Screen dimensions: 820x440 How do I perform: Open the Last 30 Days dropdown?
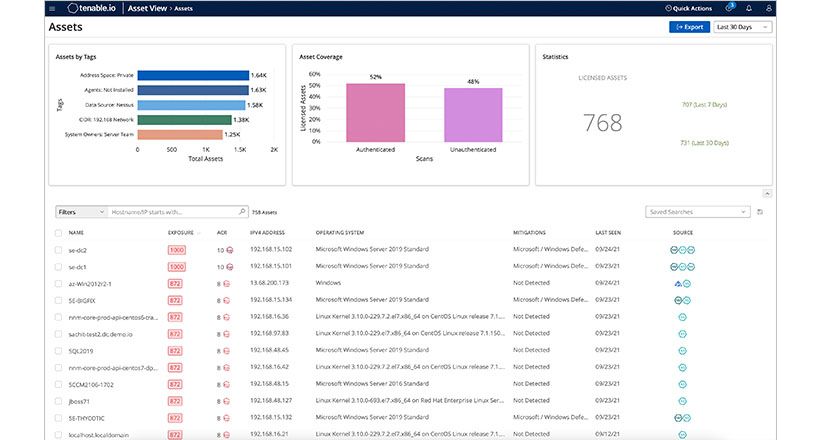coord(743,27)
